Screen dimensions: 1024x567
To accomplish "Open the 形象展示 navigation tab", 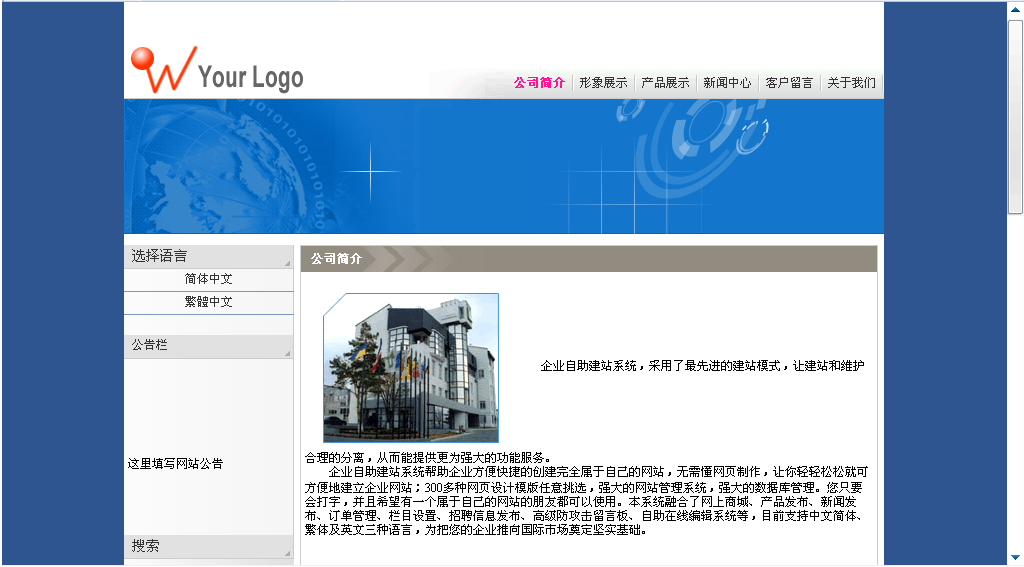I will pos(603,83).
